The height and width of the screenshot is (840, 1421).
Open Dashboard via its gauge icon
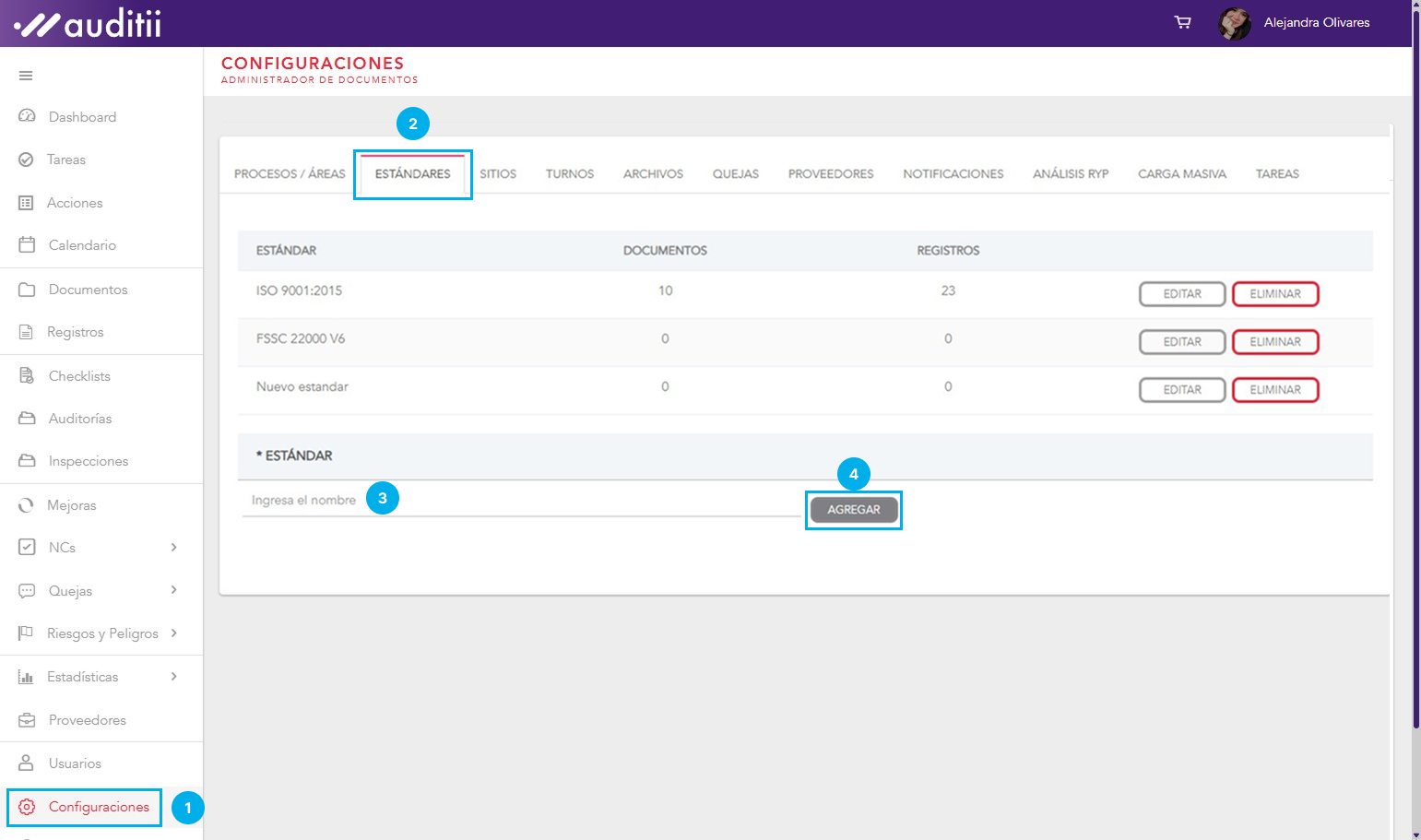point(27,116)
